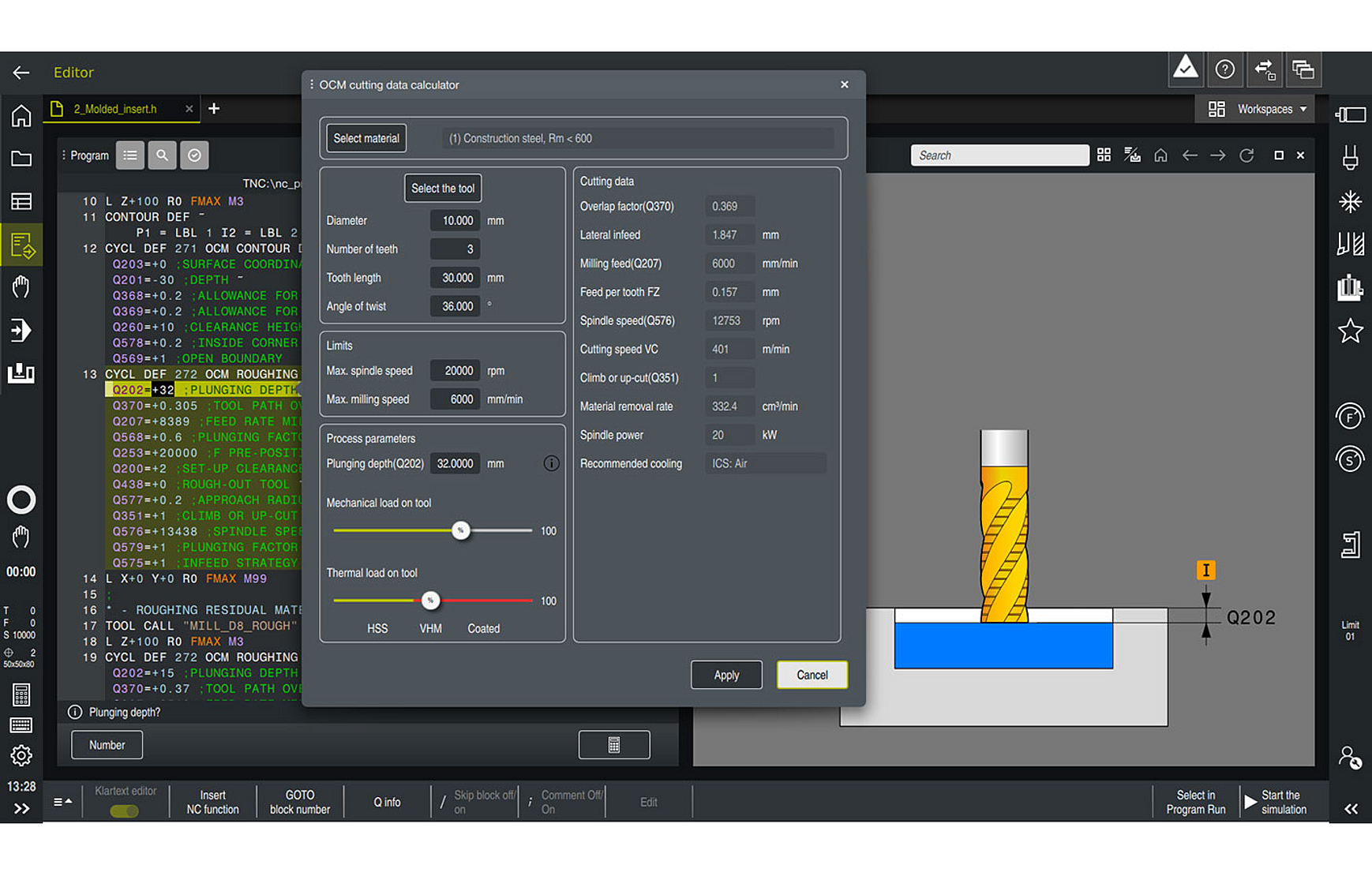Viewport: 1372px width, 876px height.
Task: Click the home icon in simulation toolbar
Action: click(x=1160, y=155)
